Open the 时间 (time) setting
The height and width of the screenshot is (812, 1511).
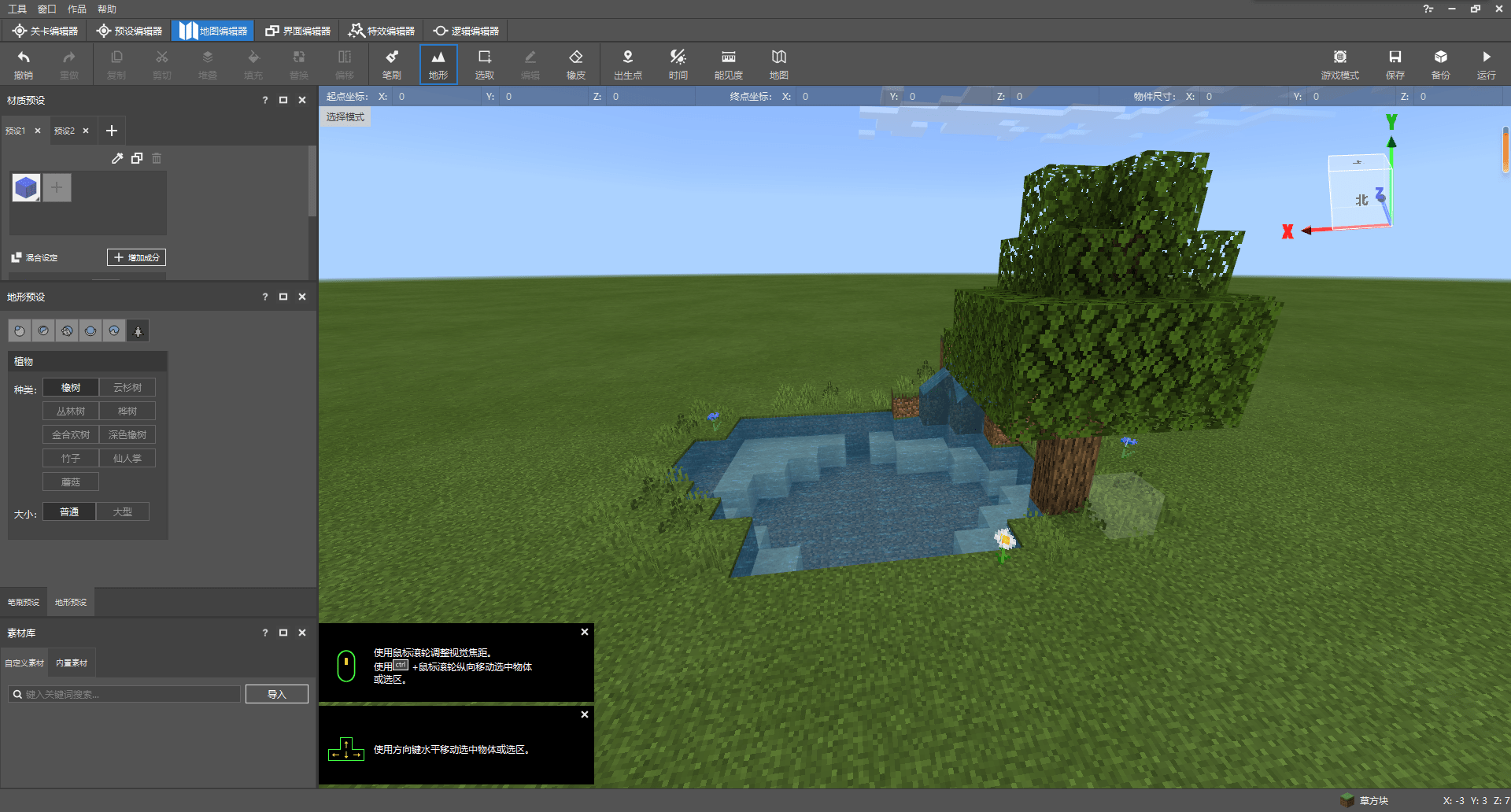[678, 64]
